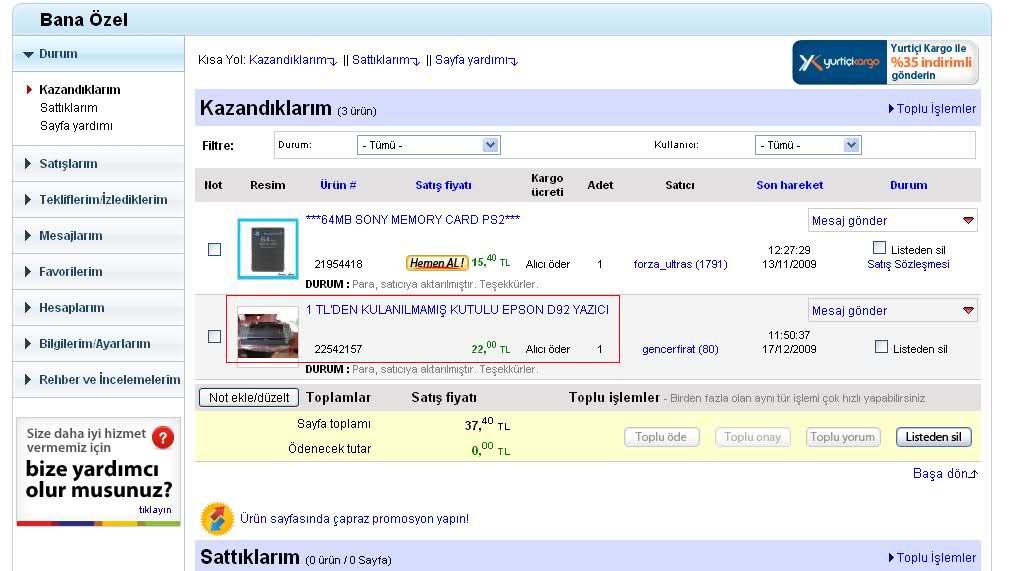Expand the Mesajlarım sidebar section
The width and height of the screenshot is (1012, 571).
pos(99,236)
